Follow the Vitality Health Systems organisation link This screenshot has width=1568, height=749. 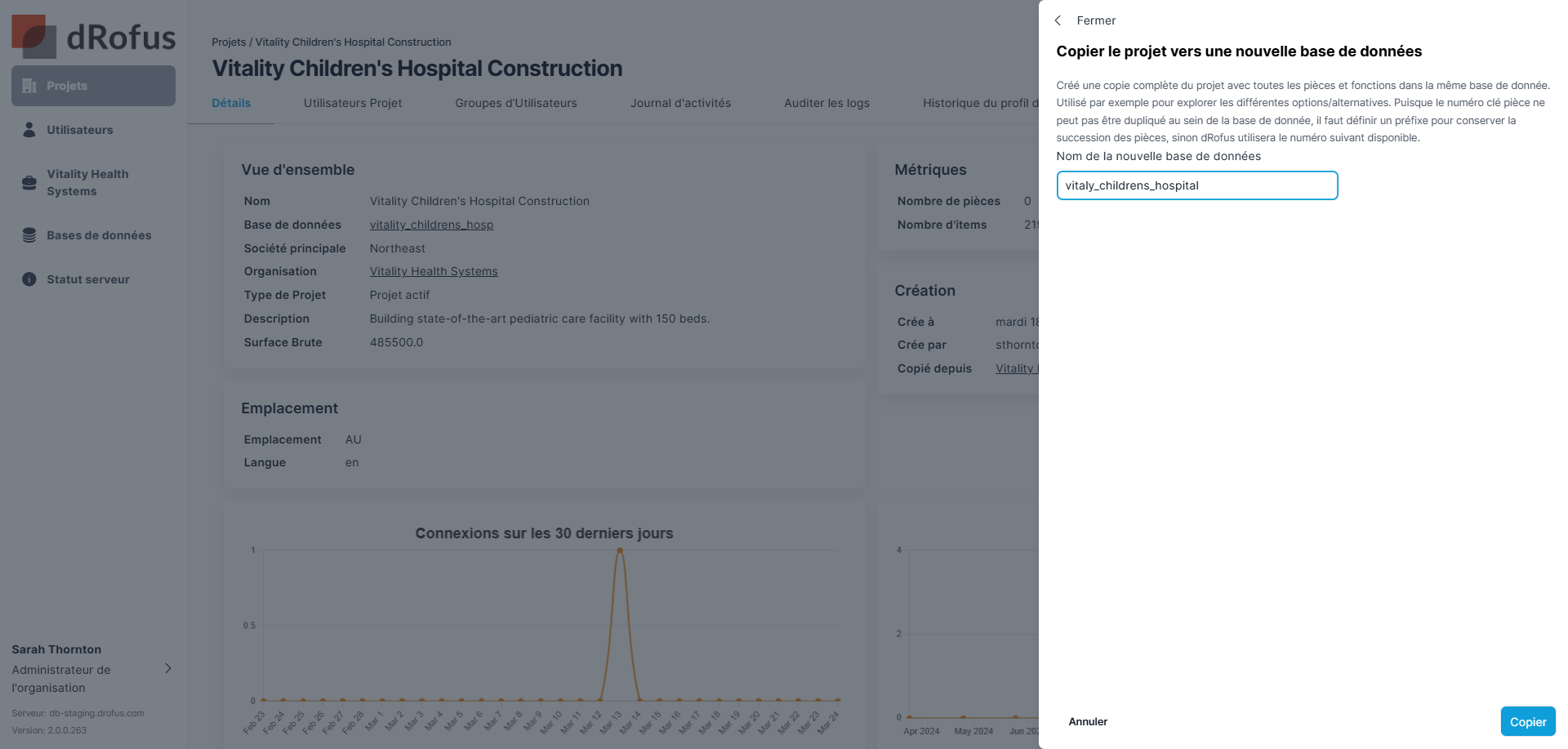coord(434,271)
